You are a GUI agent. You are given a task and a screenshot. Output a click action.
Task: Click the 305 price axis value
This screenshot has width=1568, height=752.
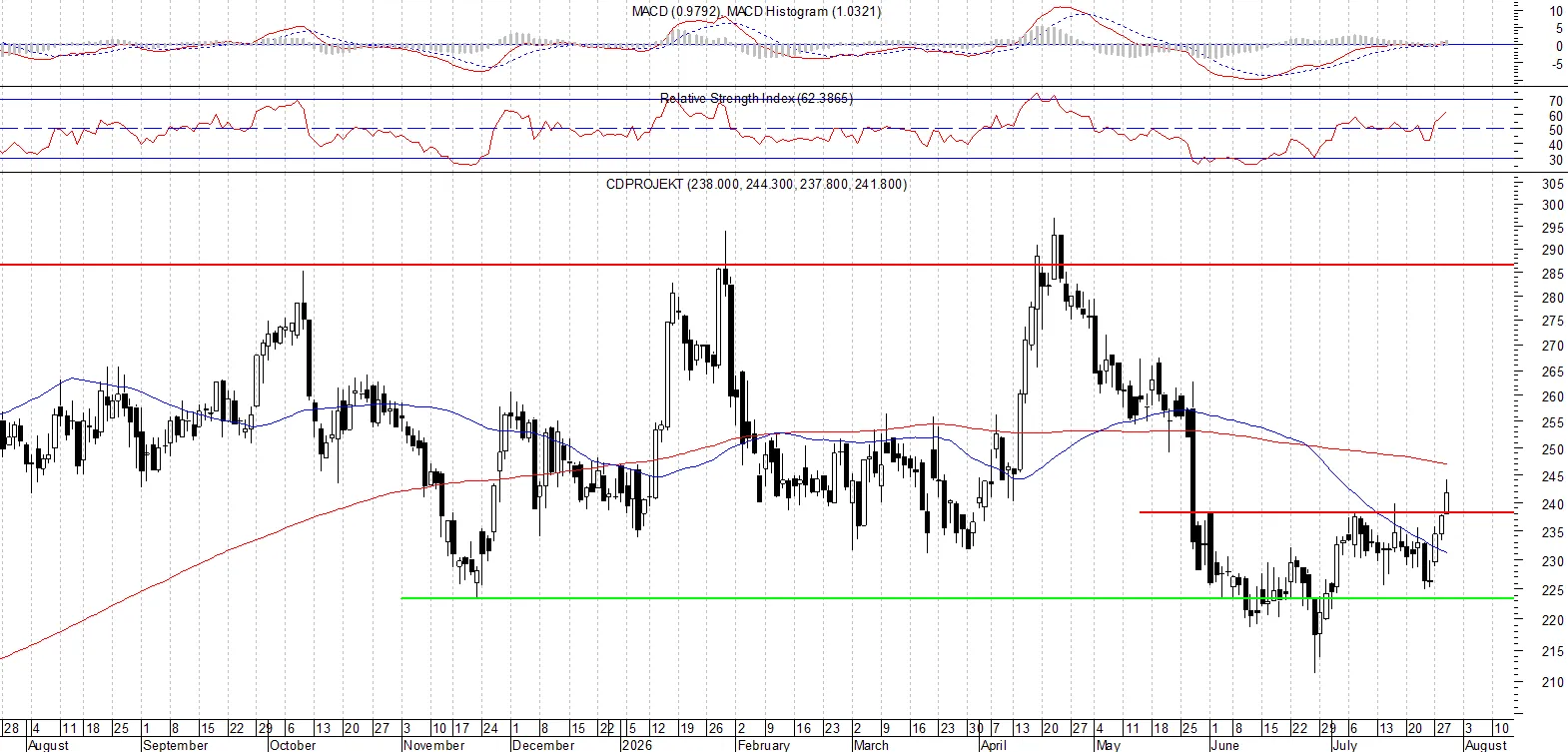point(1553,185)
